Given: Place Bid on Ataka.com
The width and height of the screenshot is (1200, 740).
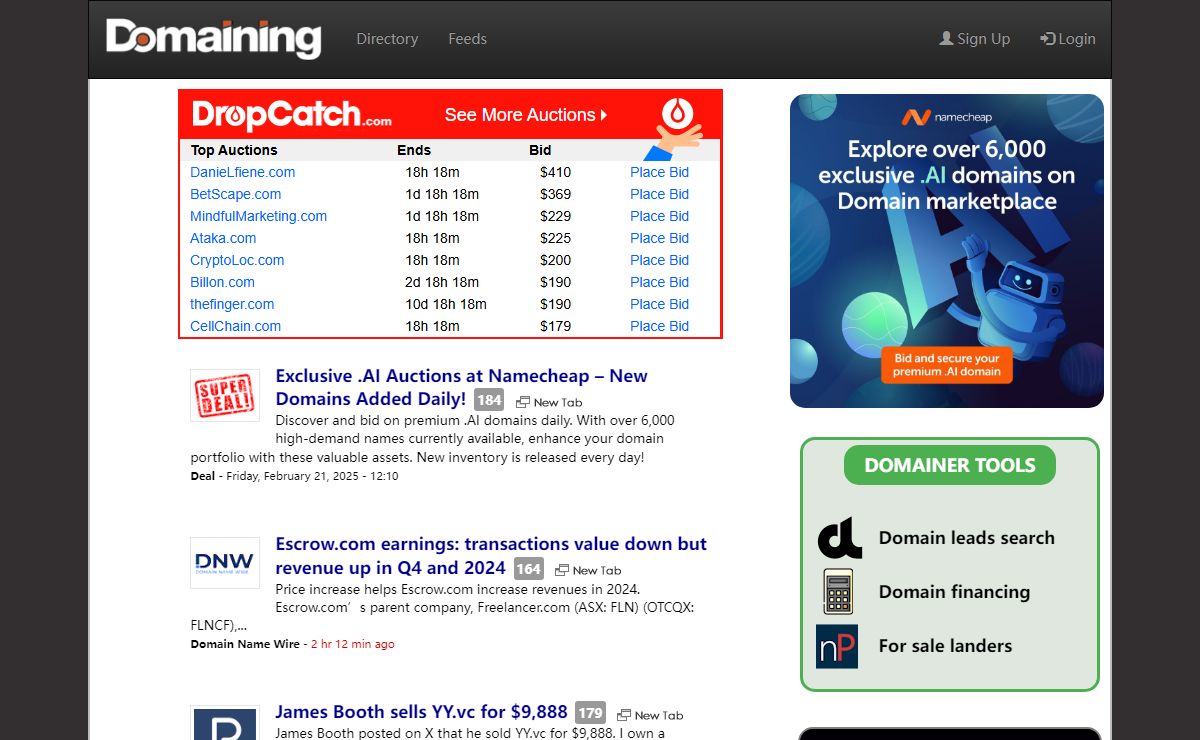Looking at the screenshot, I should tap(659, 238).
